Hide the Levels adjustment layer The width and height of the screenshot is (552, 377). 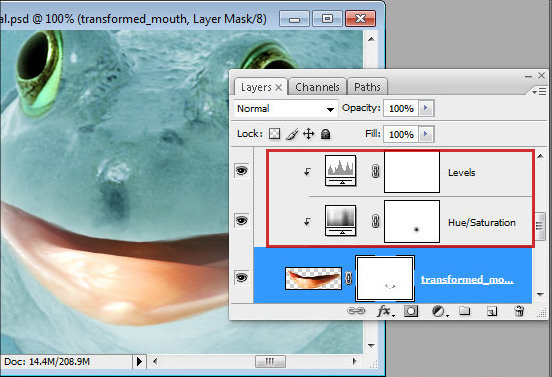[x=242, y=171]
